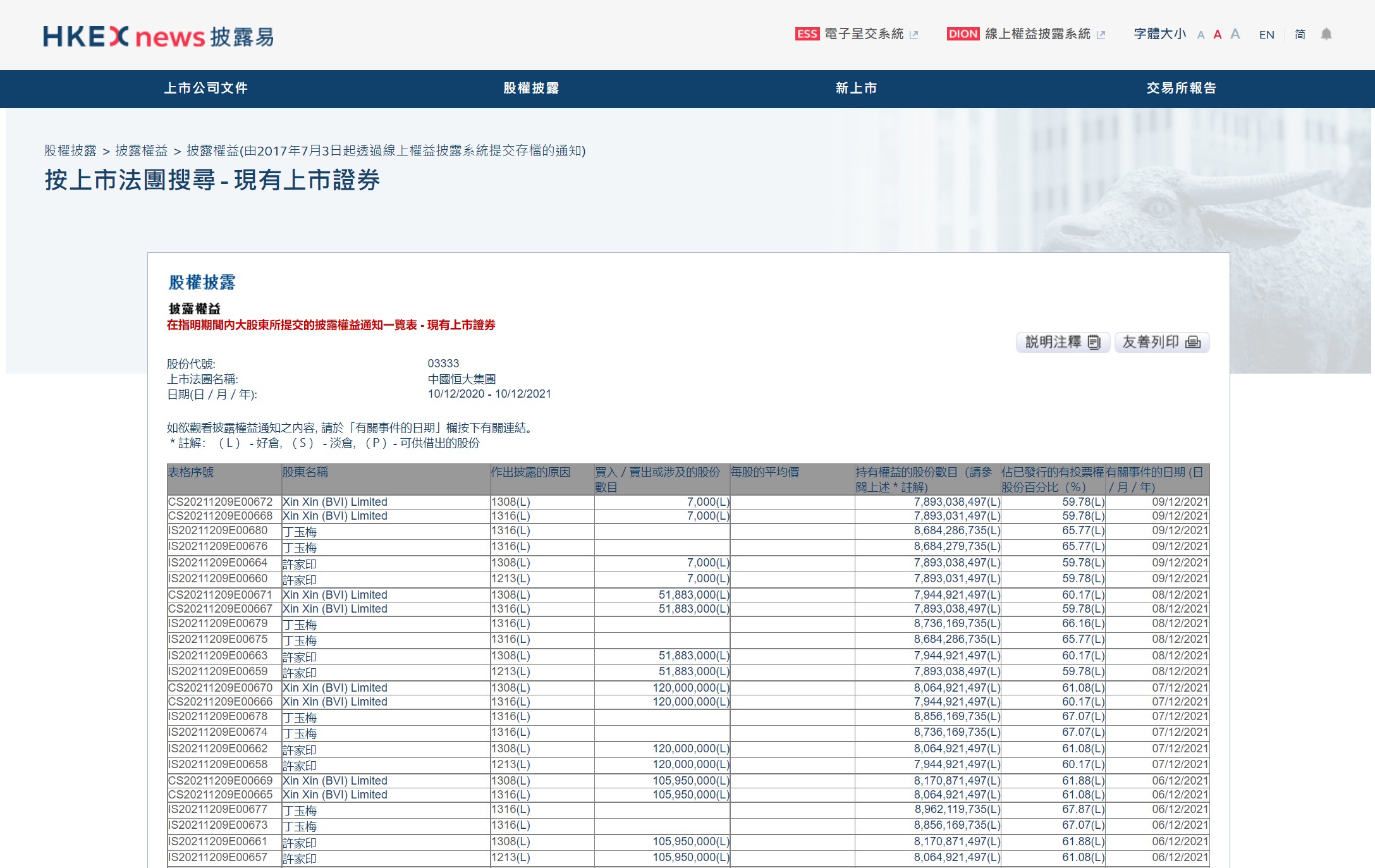Click the 友善列印 print-friendly button
Image resolution: width=1375 pixels, height=868 pixels.
1161,342
